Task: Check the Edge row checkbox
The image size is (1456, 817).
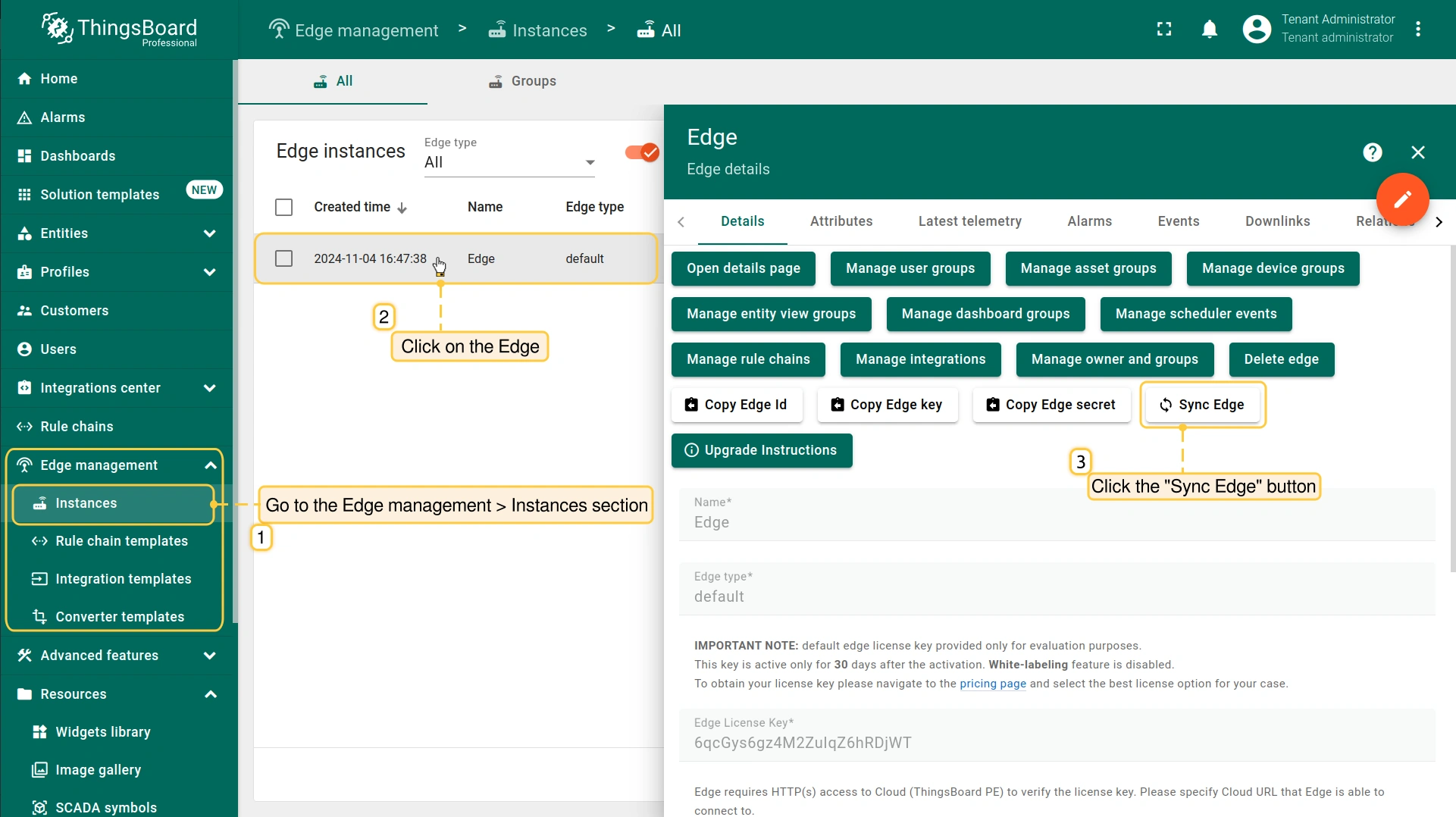Action: coord(283,258)
